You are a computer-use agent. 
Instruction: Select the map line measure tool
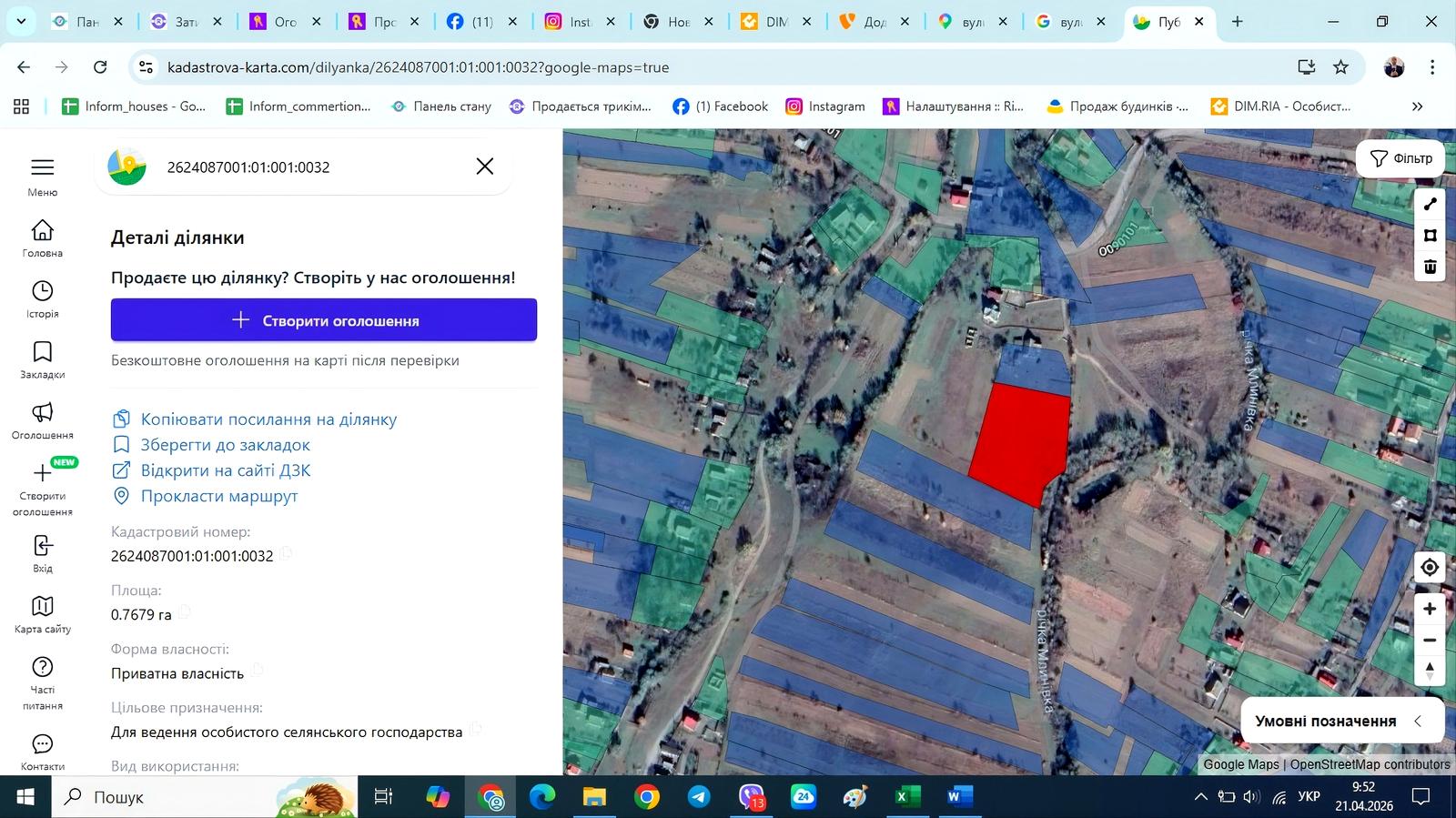tap(1430, 205)
